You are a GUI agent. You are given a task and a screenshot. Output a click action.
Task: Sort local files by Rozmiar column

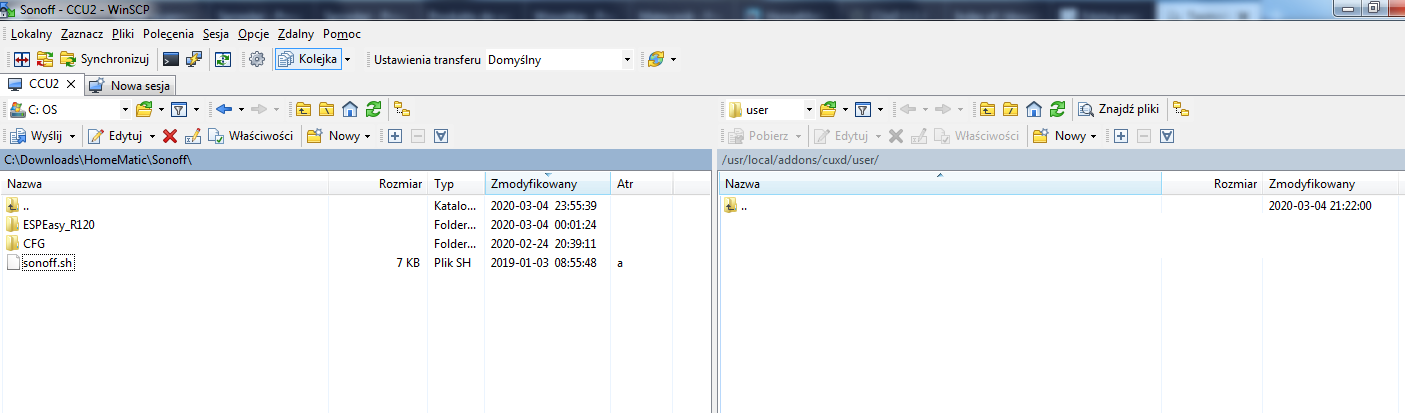tap(380, 184)
